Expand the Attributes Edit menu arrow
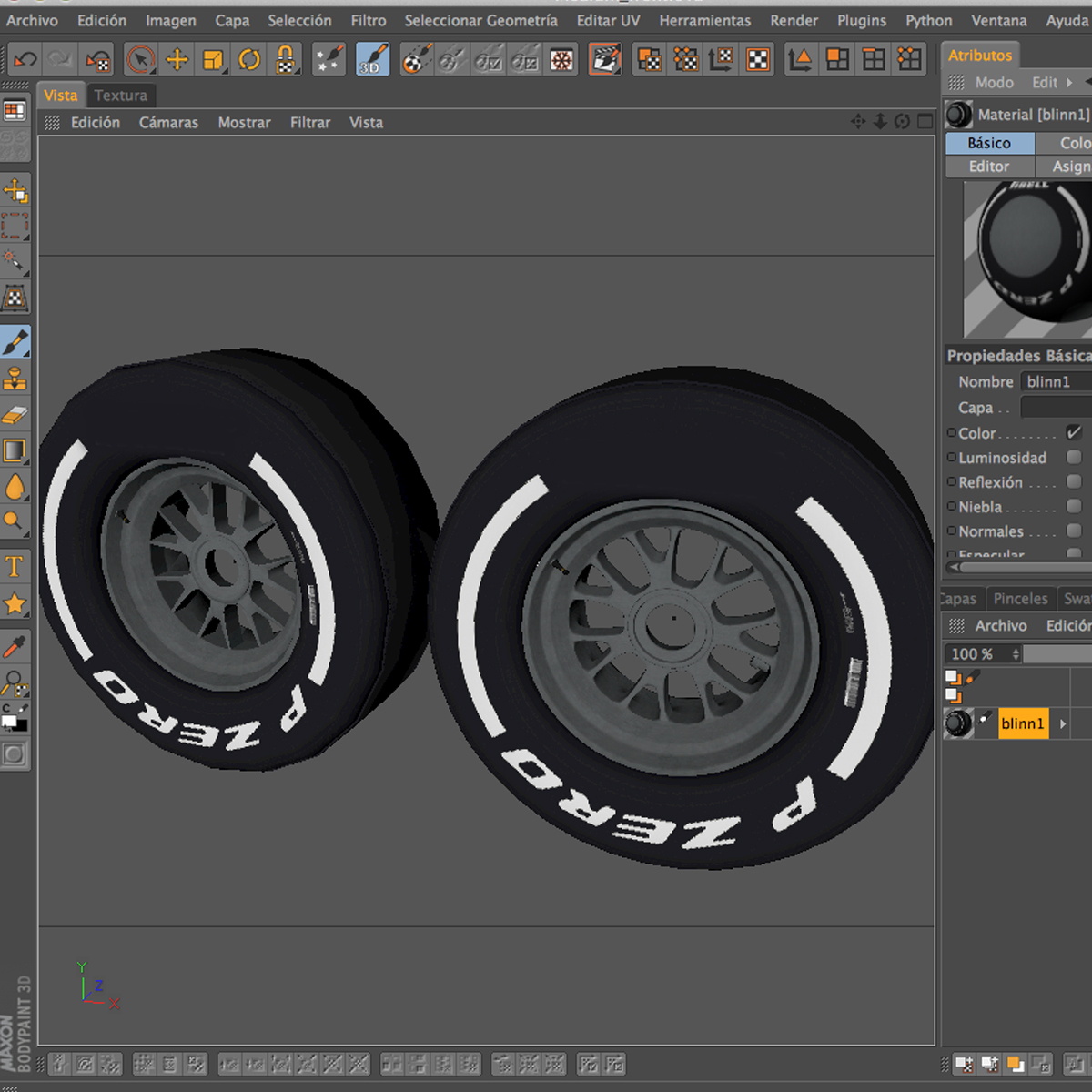Image resolution: width=1092 pixels, height=1092 pixels. pos(1069,83)
